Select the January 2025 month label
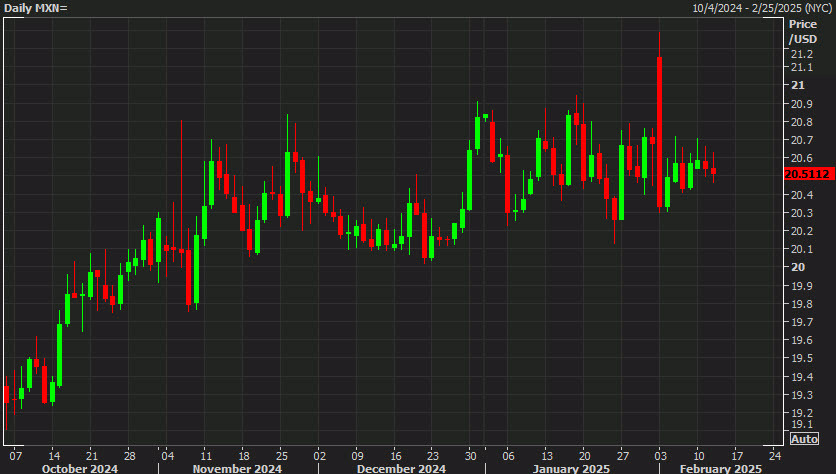 coord(571,469)
